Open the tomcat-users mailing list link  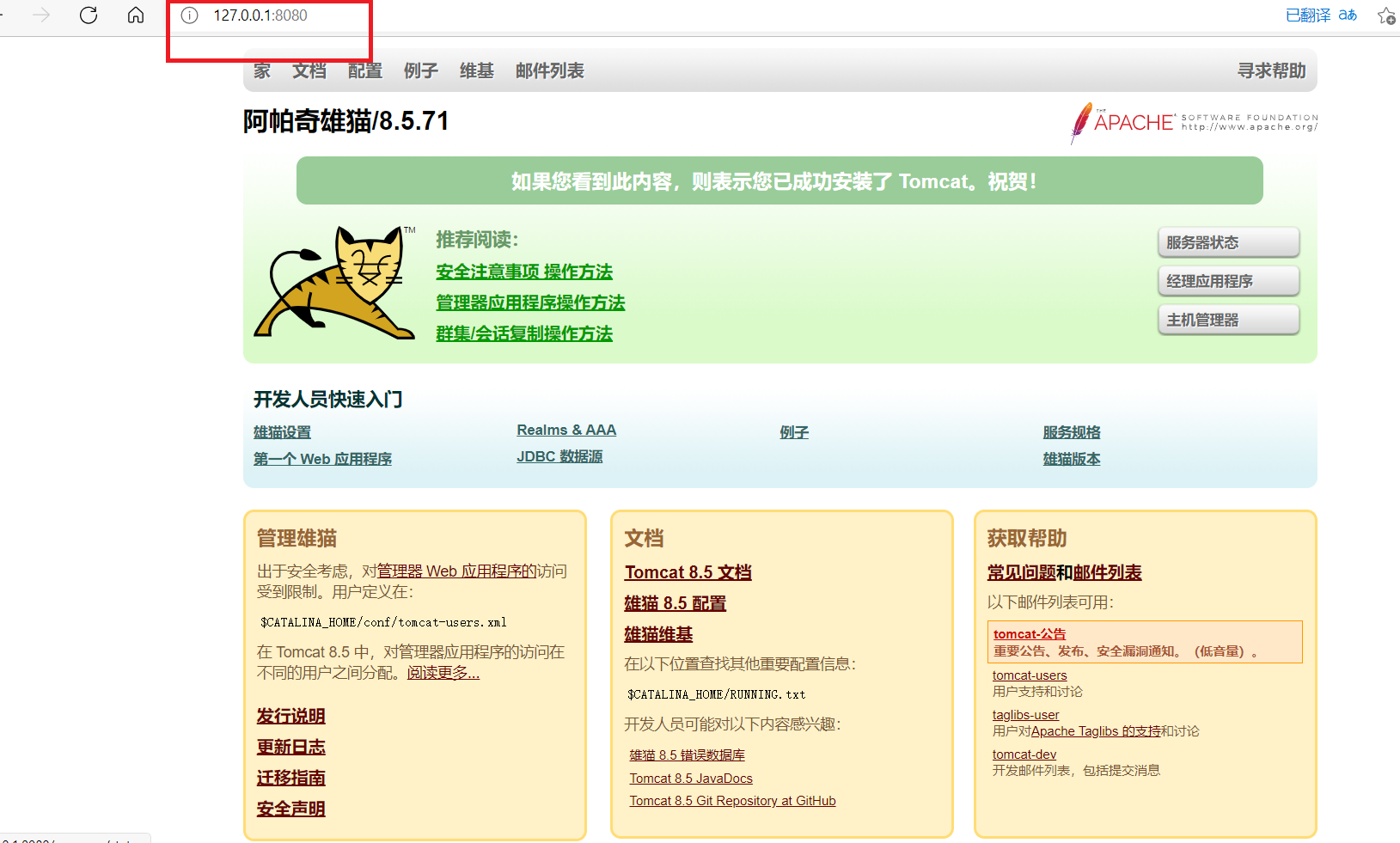click(1030, 675)
